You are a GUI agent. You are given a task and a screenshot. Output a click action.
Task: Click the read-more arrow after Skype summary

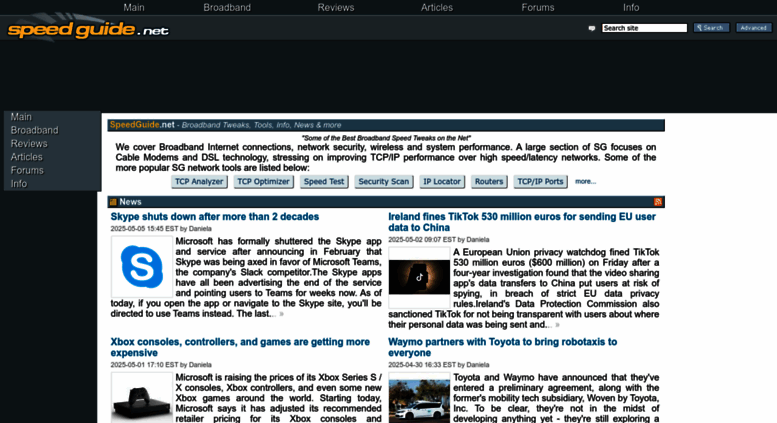point(281,314)
